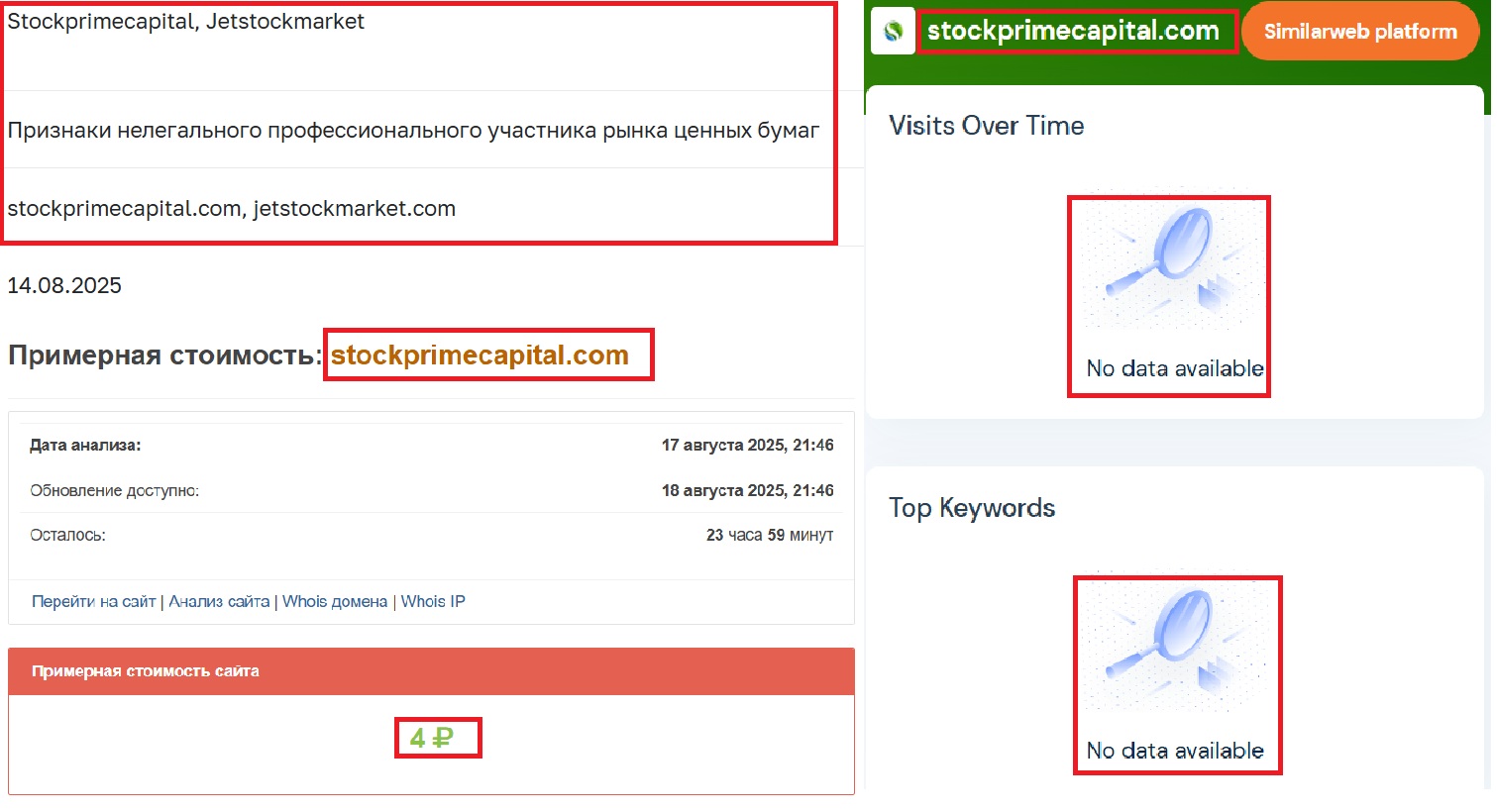Click the "14.08.2025" date text

(64, 285)
